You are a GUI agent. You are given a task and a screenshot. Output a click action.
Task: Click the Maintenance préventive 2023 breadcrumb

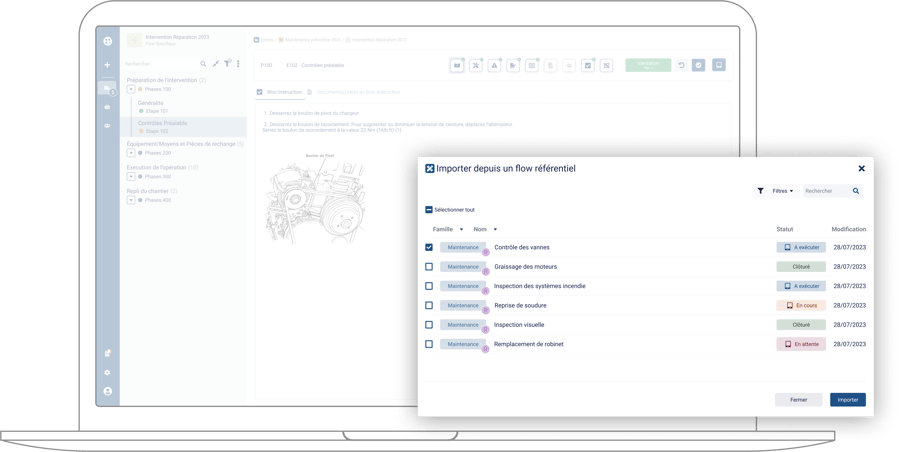click(309, 40)
